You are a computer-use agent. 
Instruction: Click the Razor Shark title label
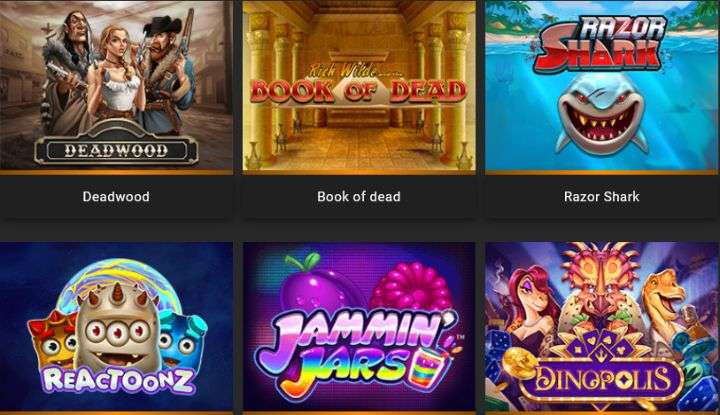(602, 196)
